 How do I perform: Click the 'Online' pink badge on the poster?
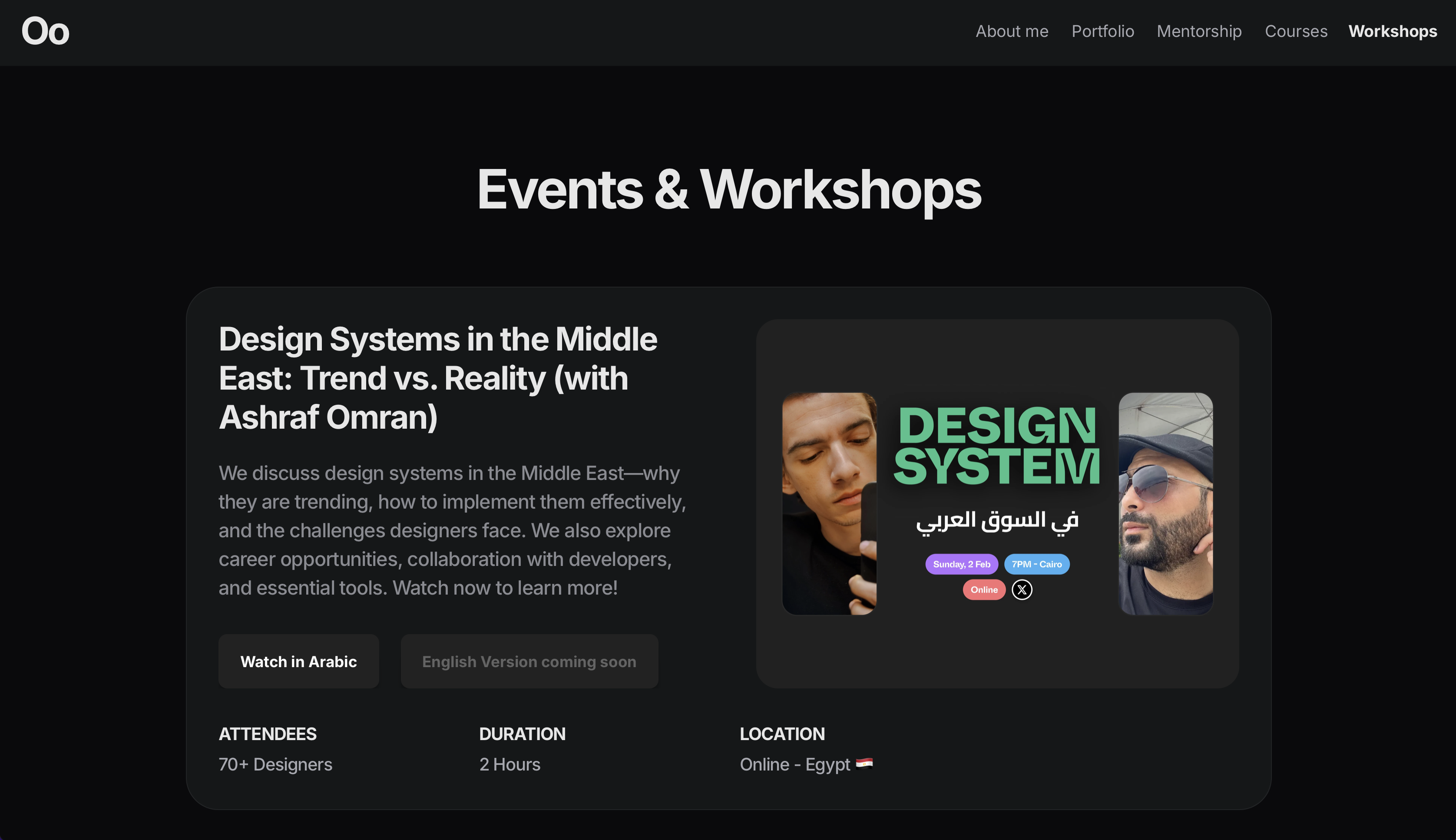(983, 589)
